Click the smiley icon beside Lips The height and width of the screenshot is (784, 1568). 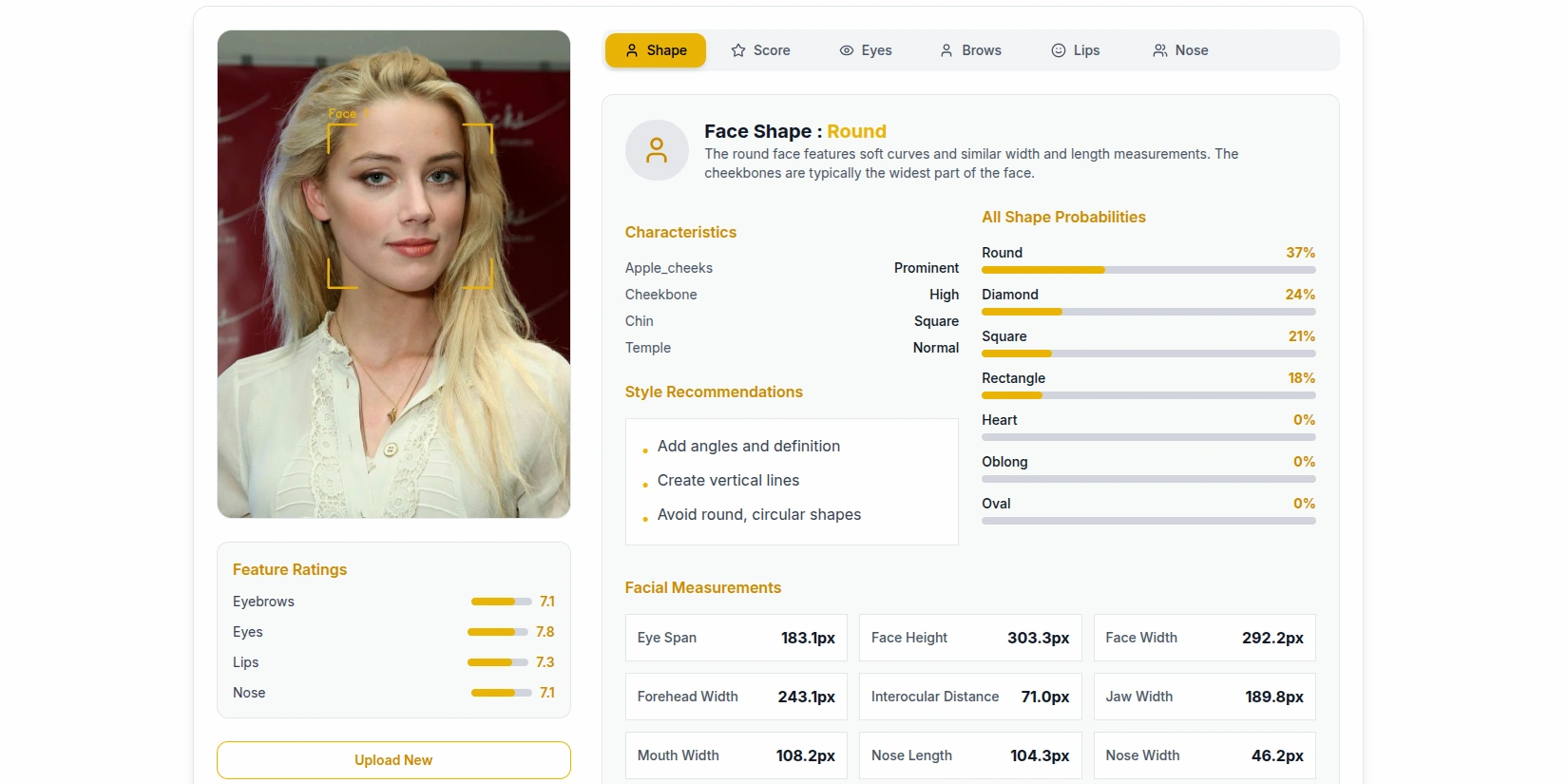(x=1058, y=50)
